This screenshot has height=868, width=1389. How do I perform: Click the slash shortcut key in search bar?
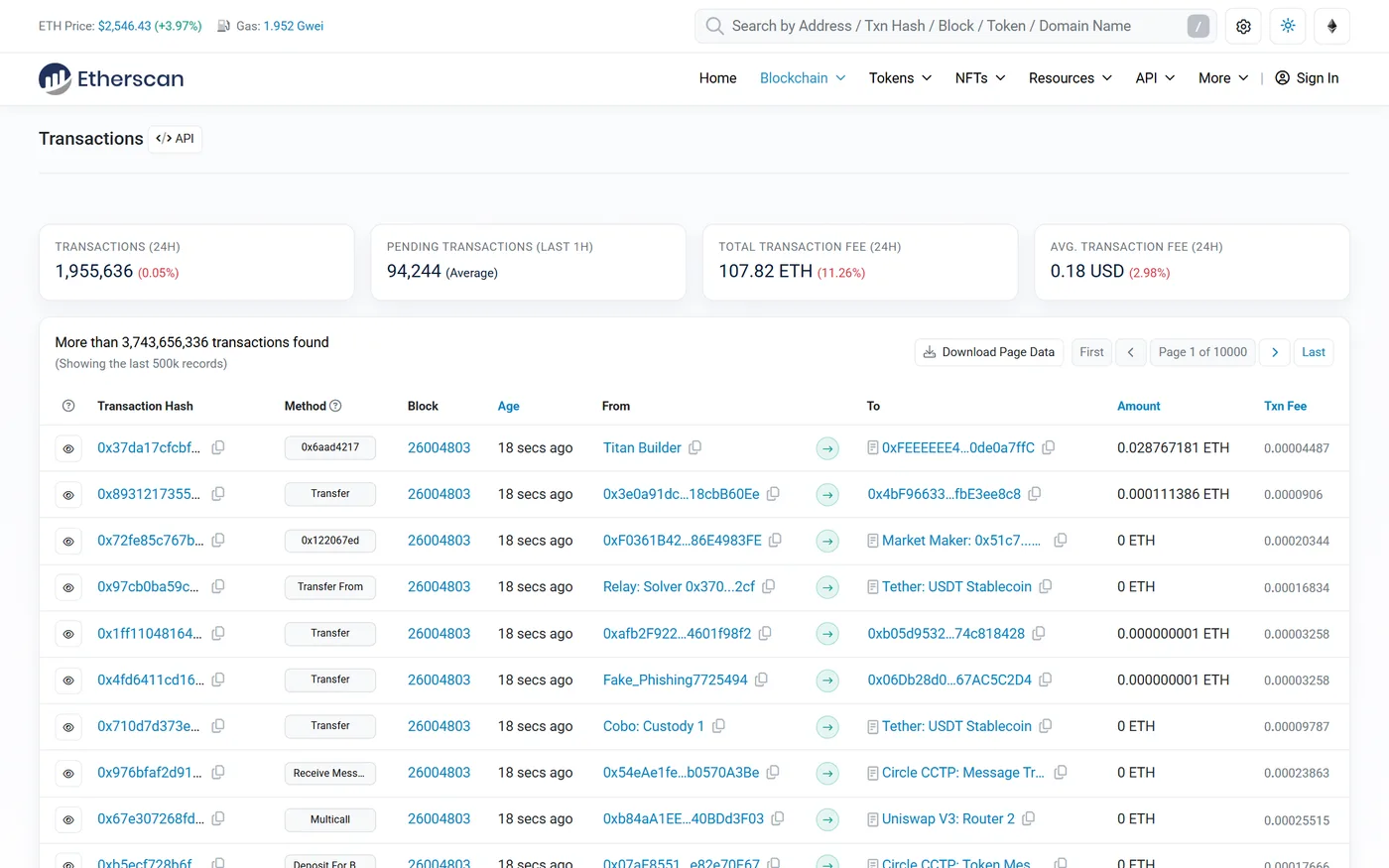pyautogui.click(x=1199, y=27)
